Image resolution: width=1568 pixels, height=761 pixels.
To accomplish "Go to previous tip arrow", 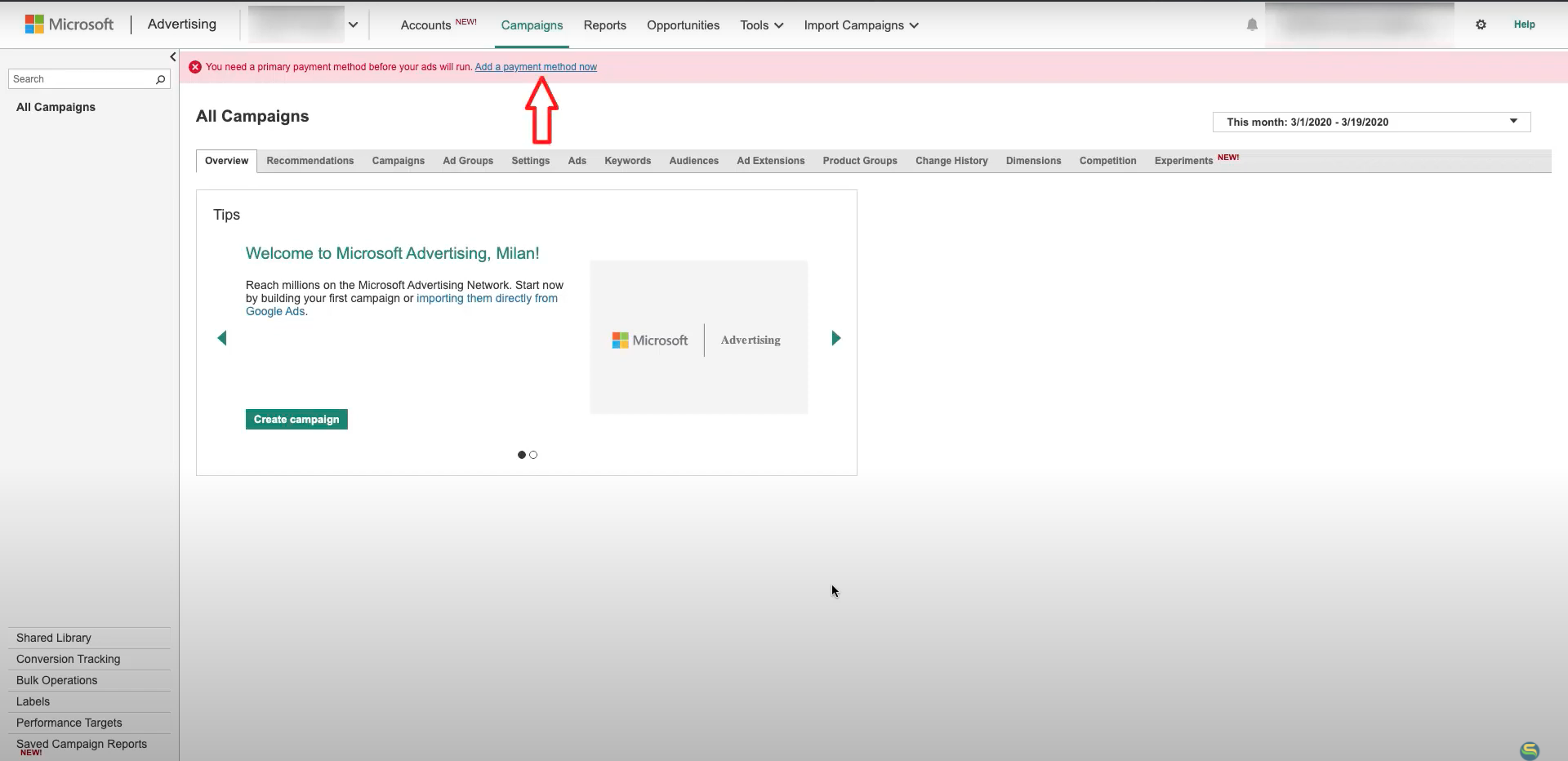I will tap(221, 338).
